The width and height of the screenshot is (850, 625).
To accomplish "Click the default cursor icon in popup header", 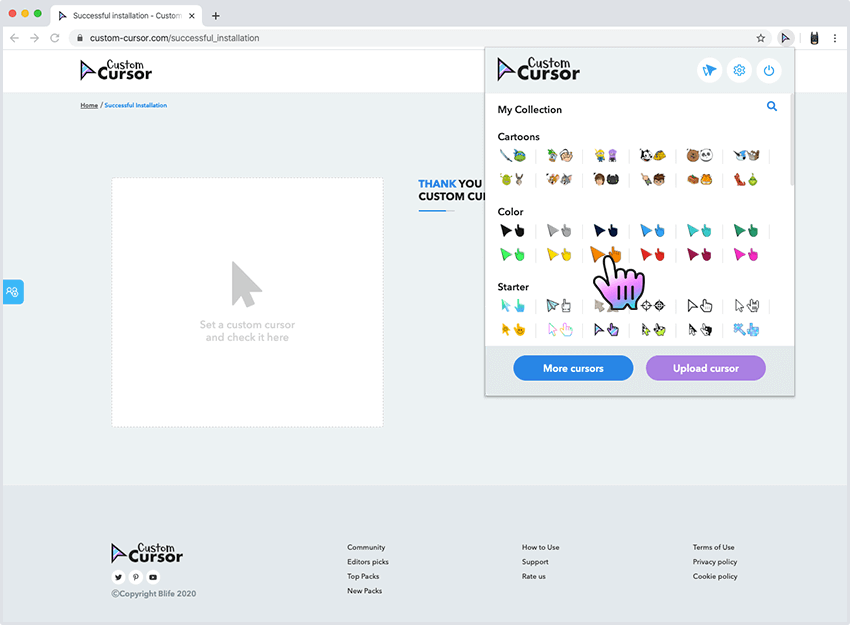I will pos(709,70).
